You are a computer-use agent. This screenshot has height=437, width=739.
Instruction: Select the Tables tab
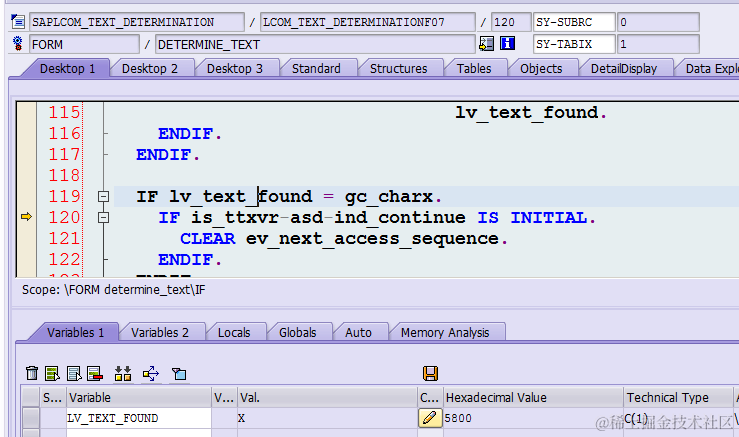pyautogui.click(x=474, y=68)
